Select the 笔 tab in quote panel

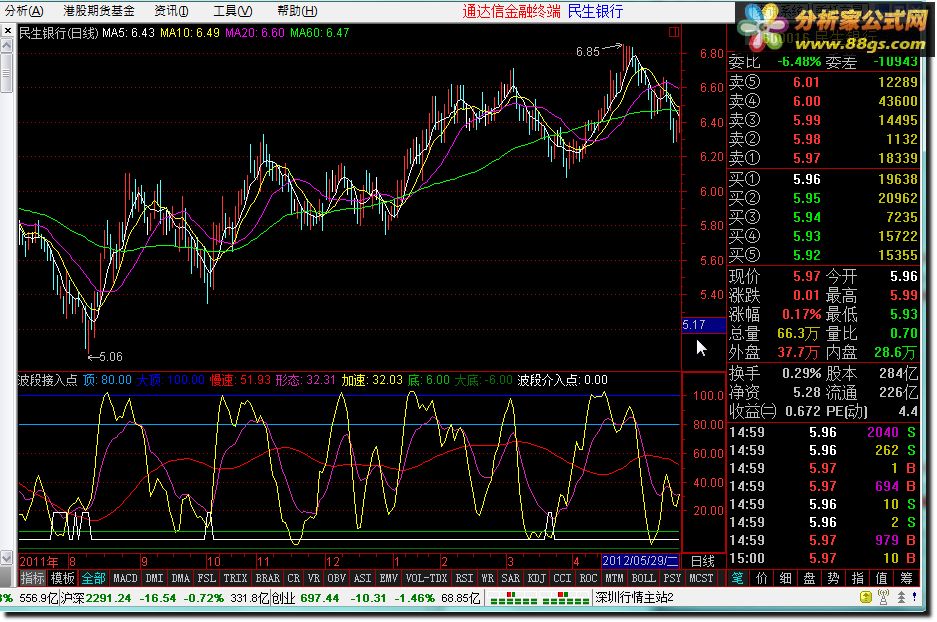pyautogui.click(x=737, y=578)
